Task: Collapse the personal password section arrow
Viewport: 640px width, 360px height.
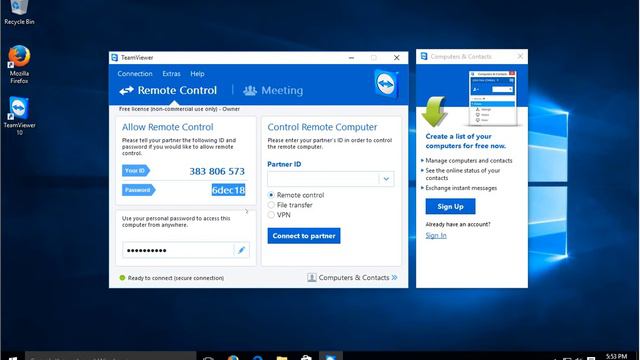Action: pos(247,211)
